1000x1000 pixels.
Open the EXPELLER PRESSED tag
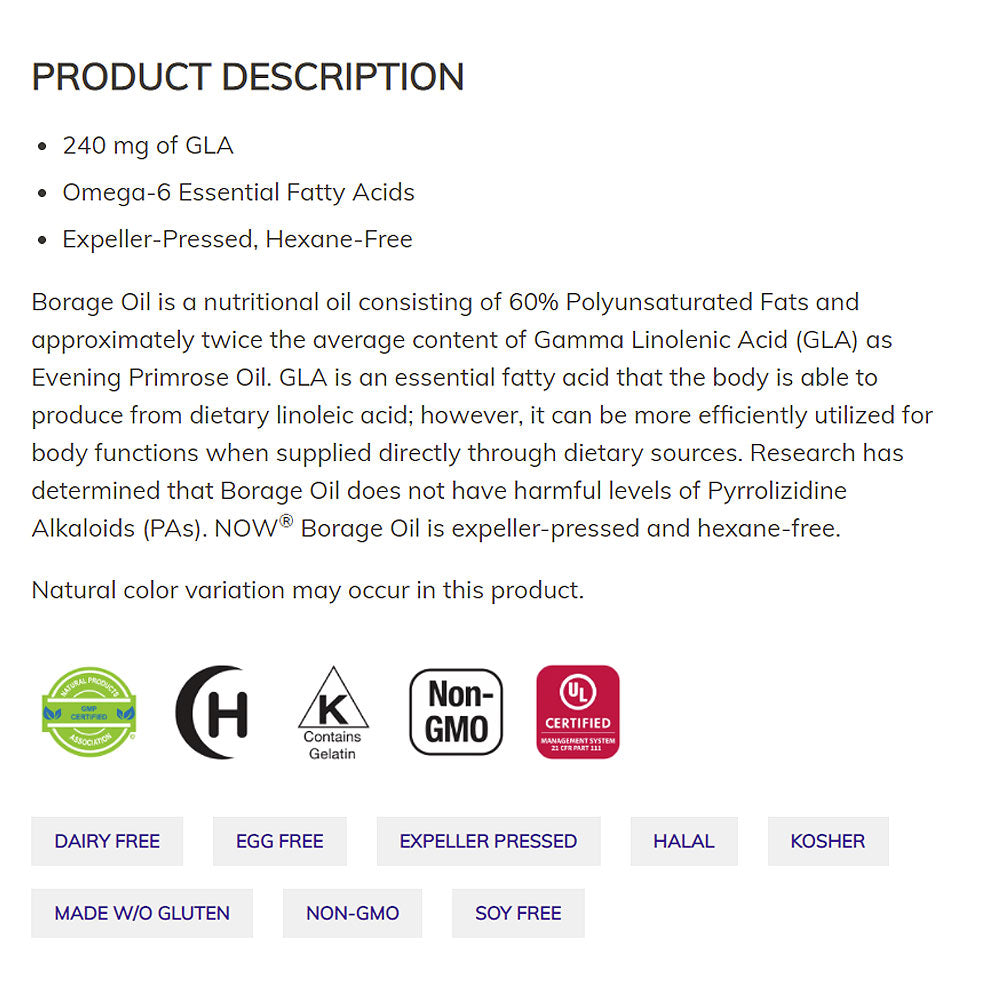(x=488, y=841)
